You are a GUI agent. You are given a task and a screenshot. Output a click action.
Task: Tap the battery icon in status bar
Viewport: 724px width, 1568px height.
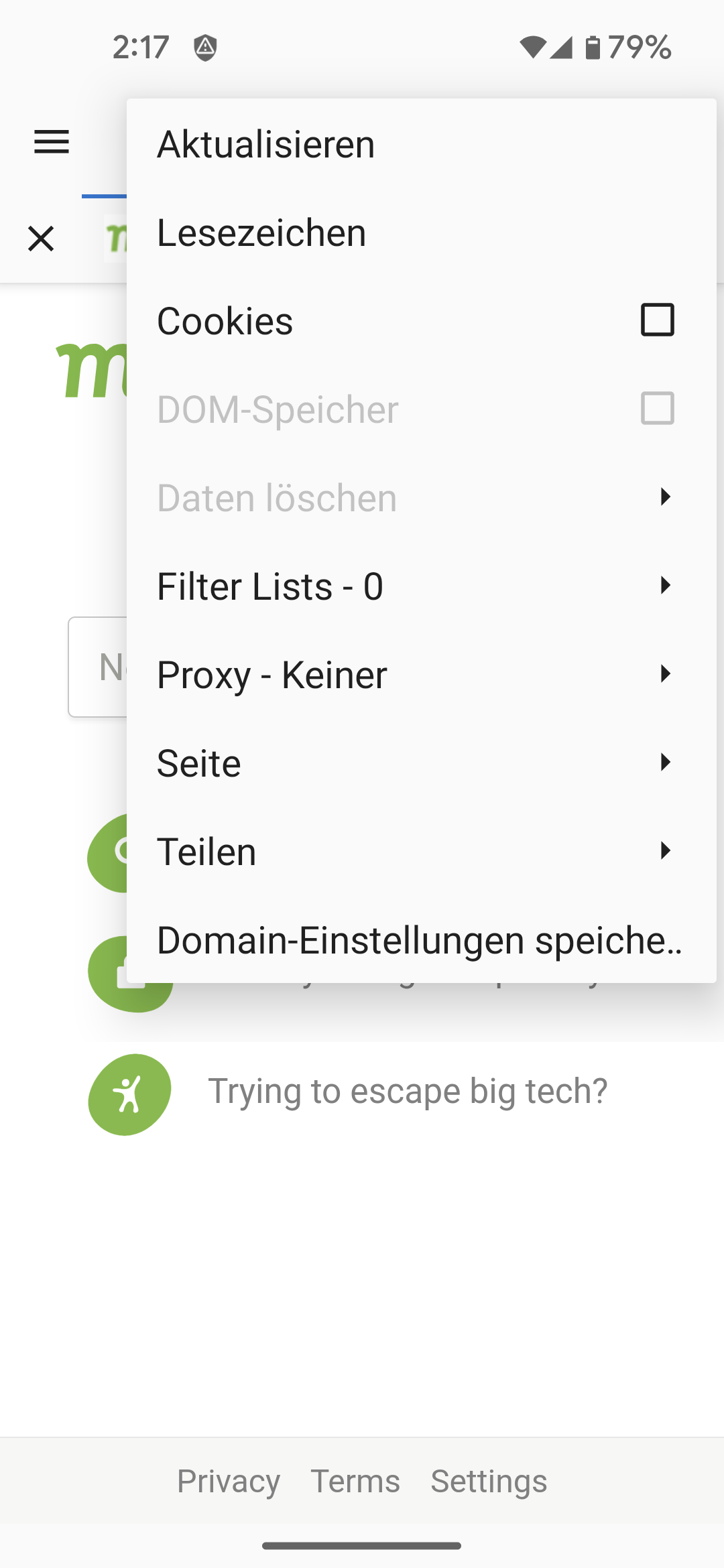[593, 48]
